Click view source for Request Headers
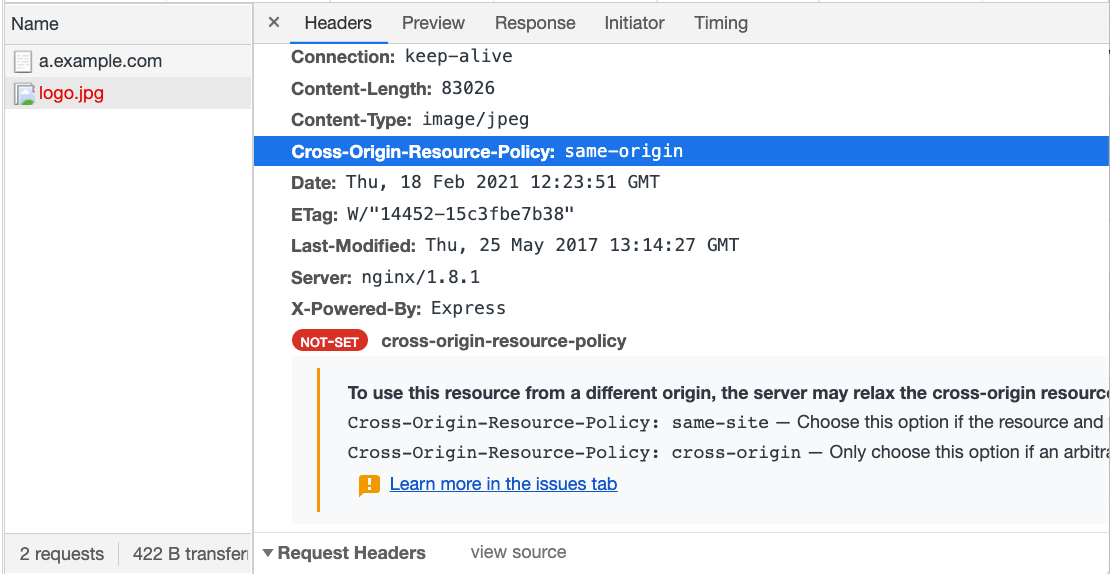 pos(518,552)
